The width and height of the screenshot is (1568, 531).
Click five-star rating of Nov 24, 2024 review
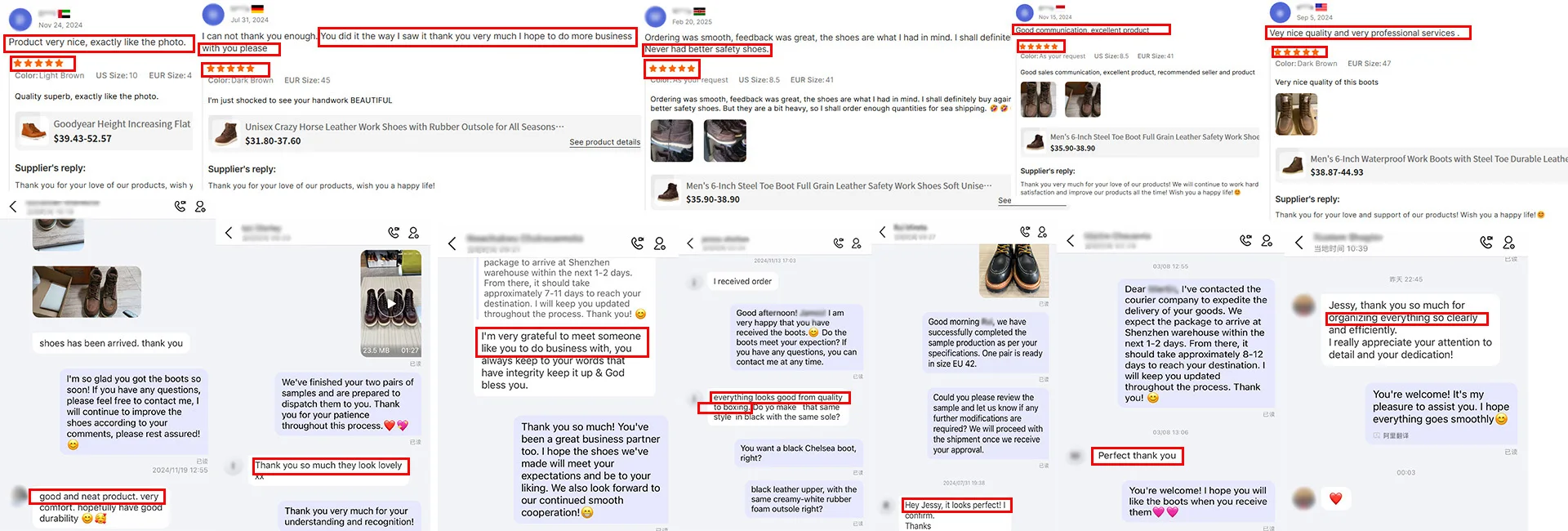click(x=38, y=63)
